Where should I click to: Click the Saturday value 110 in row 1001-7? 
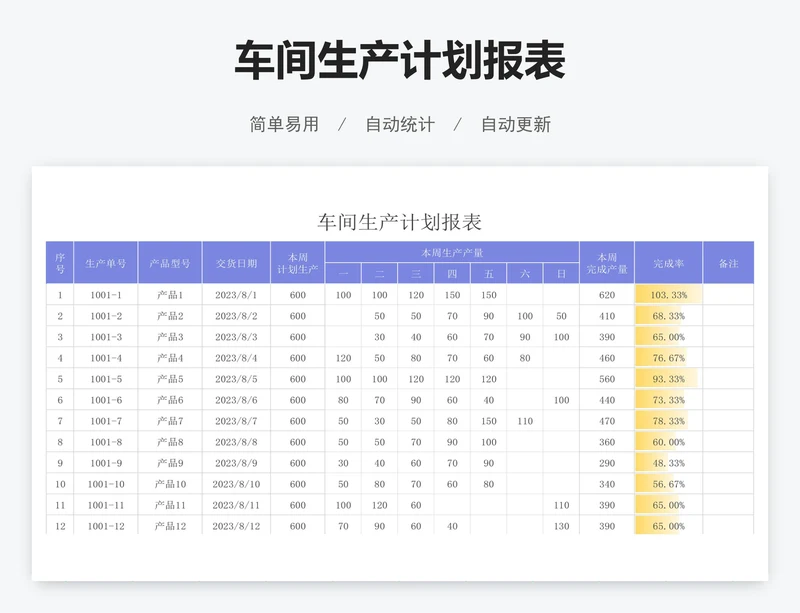[x=525, y=421]
